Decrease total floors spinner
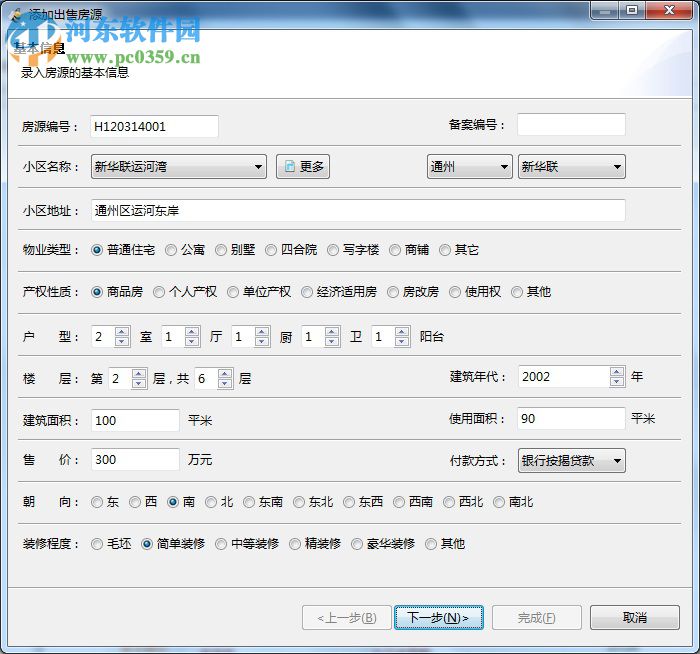The width and height of the screenshot is (700, 654). pos(225,383)
